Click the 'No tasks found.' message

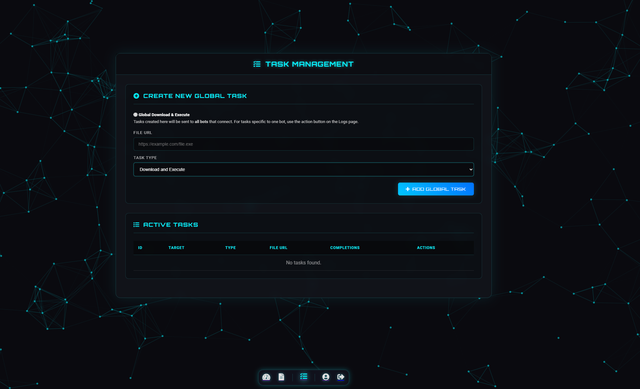[303, 262]
